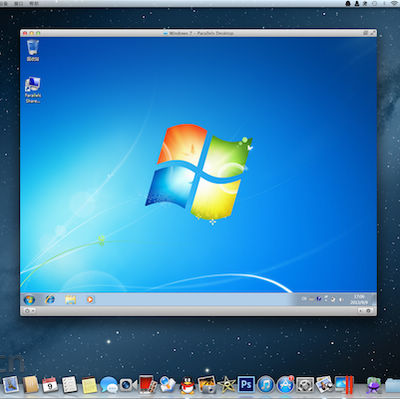This screenshot has width=400, height=399.
Task: Enter full screen via Parallels title bar arrows
Action: (372, 33)
